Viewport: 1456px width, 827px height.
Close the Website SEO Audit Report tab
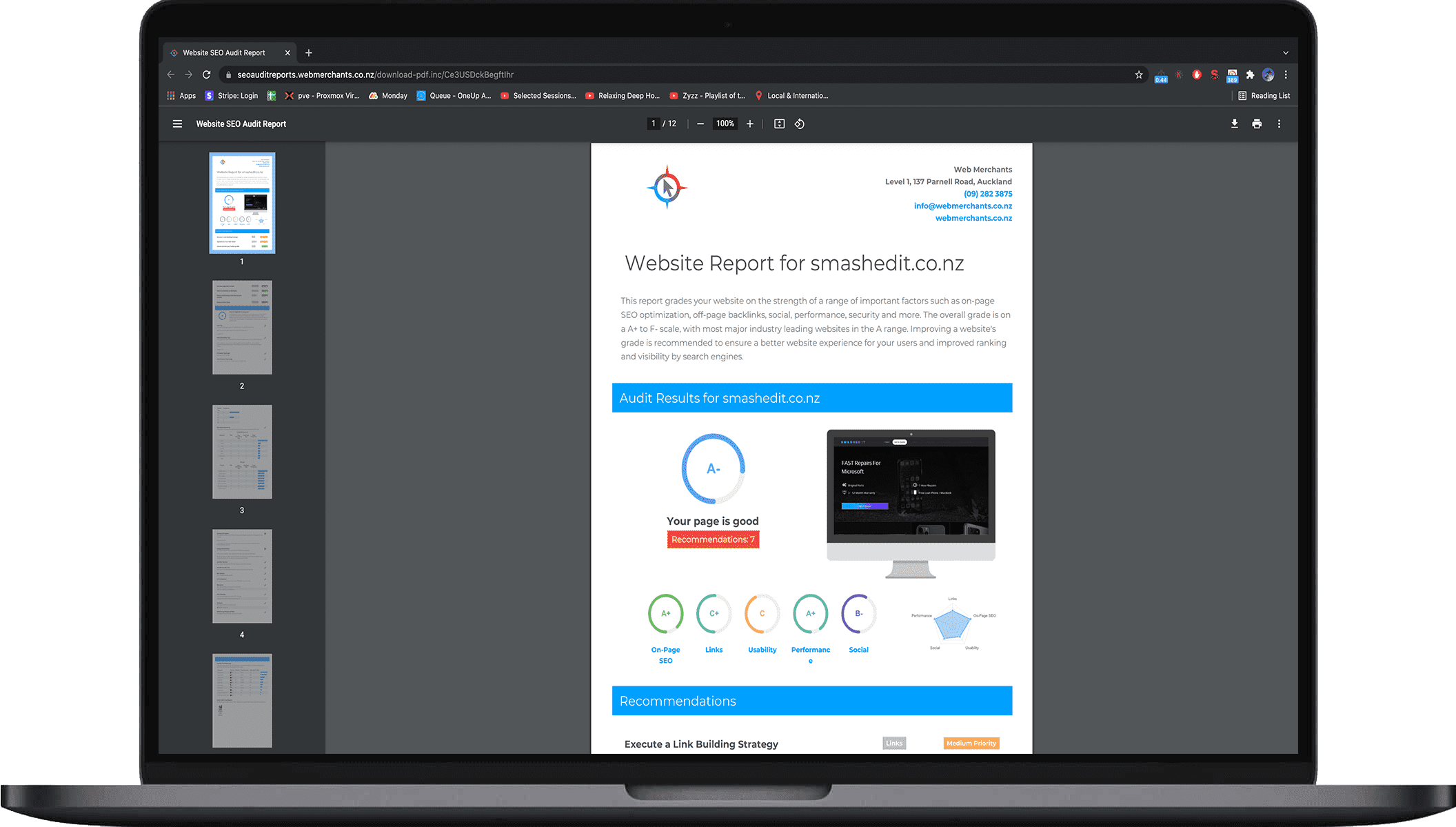[287, 53]
